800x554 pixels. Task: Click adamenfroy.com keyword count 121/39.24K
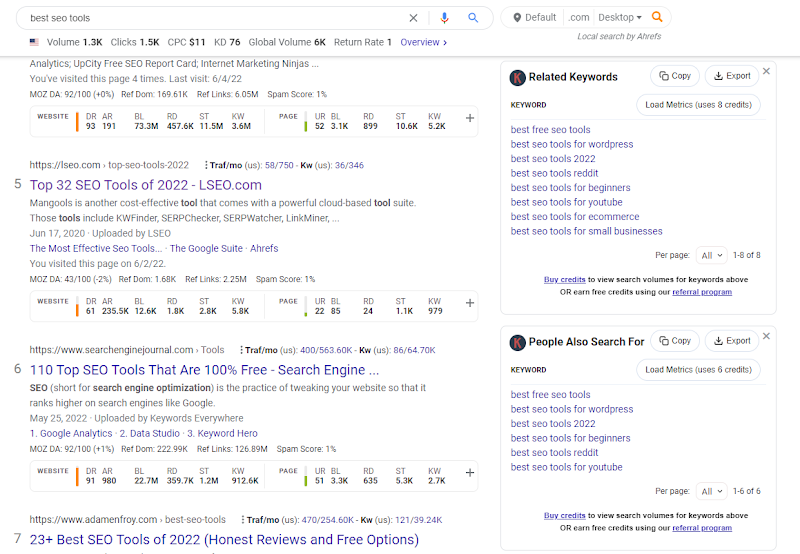coord(418,520)
